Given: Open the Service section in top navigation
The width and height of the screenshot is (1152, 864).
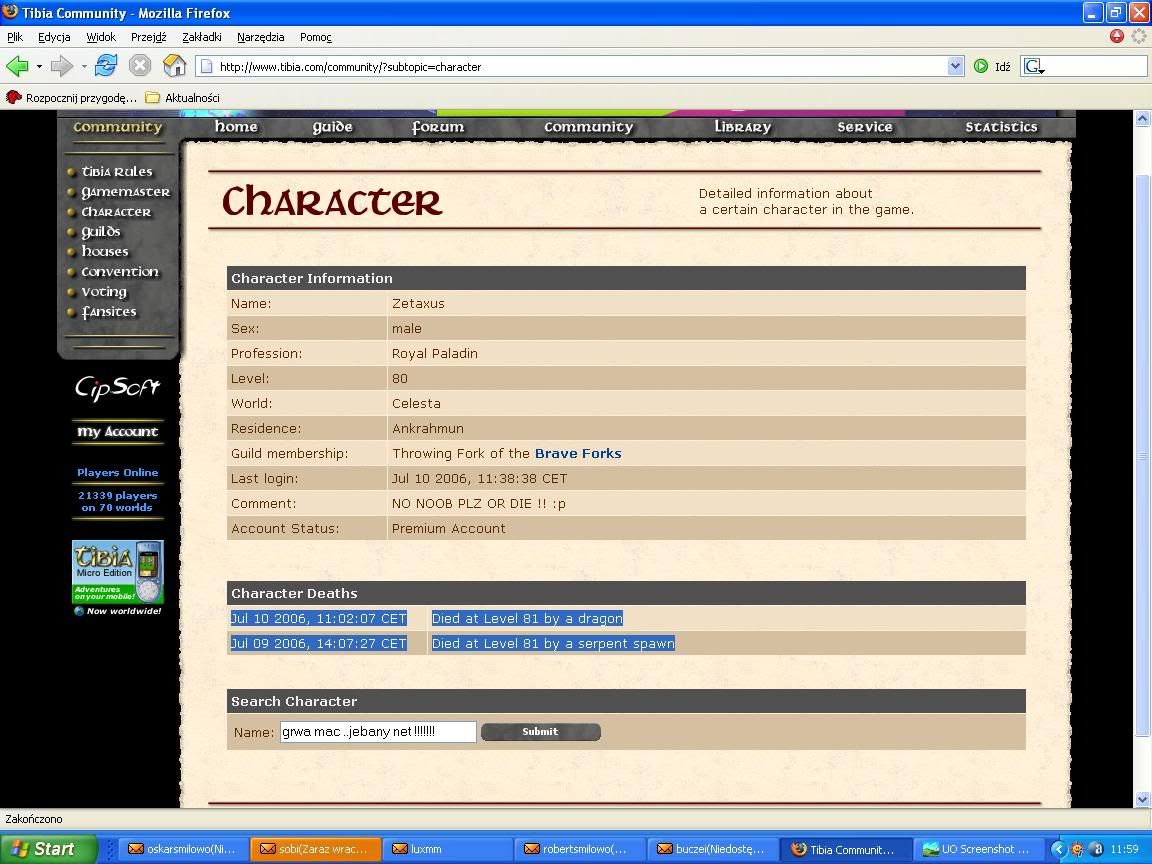Looking at the screenshot, I should pyautogui.click(x=865, y=127).
